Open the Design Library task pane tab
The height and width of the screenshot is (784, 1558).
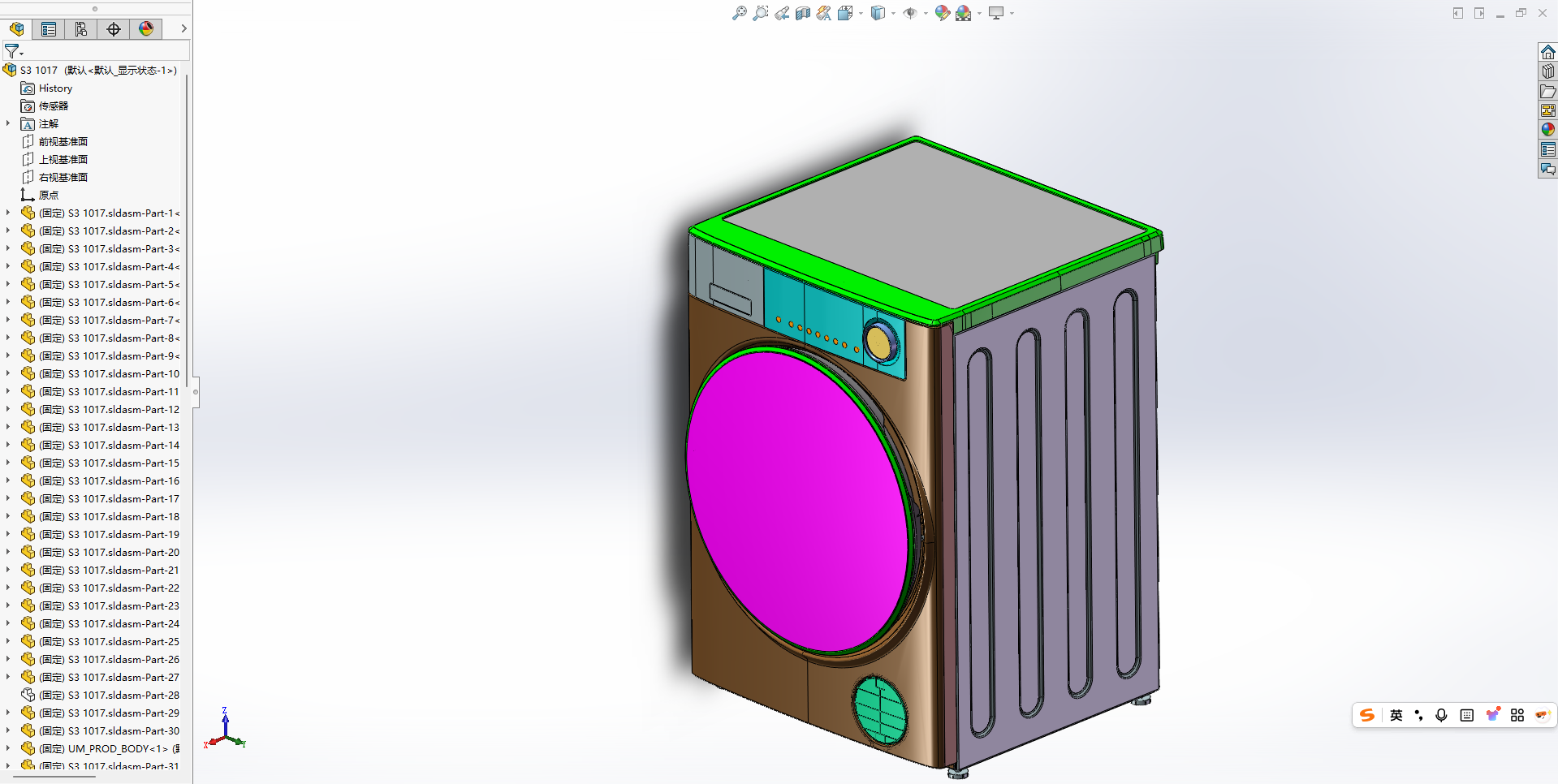point(1548,71)
